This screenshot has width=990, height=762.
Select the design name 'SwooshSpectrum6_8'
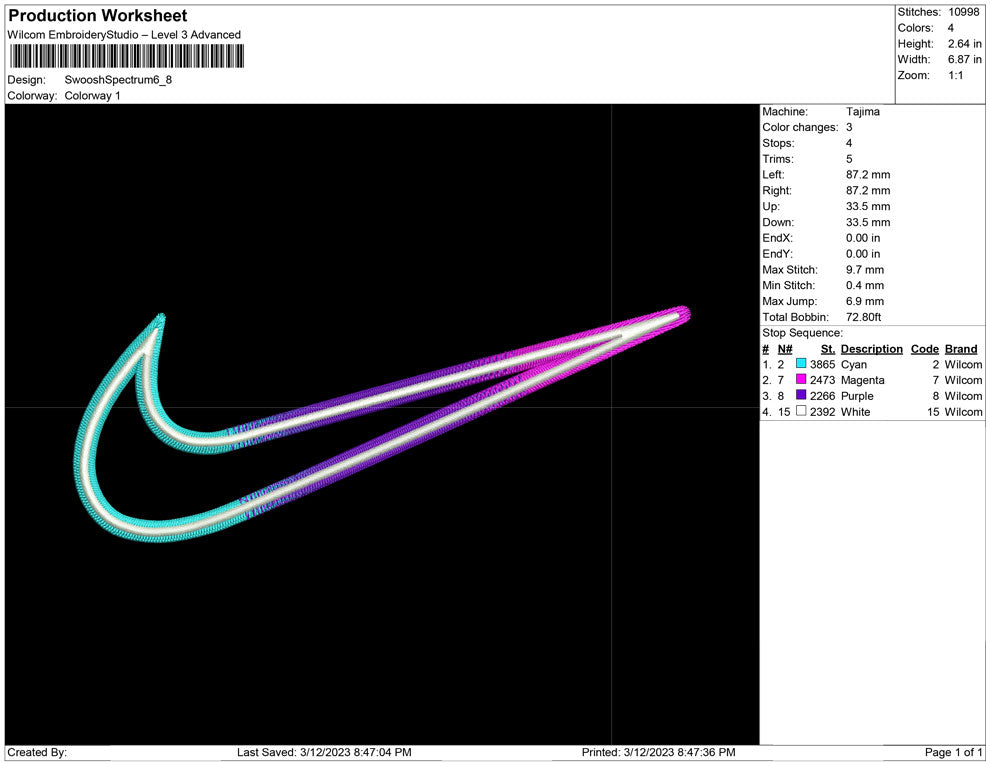(x=118, y=80)
